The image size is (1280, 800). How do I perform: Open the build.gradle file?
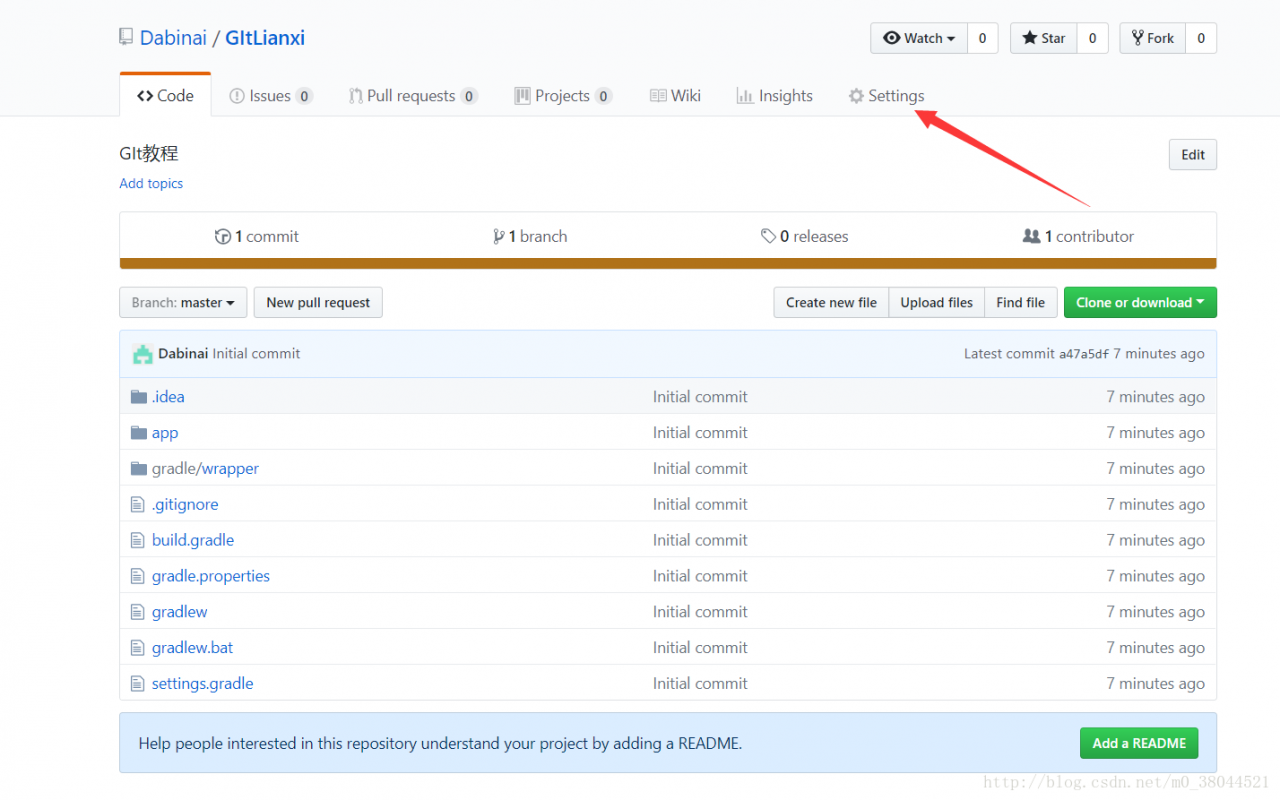(193, 540)
